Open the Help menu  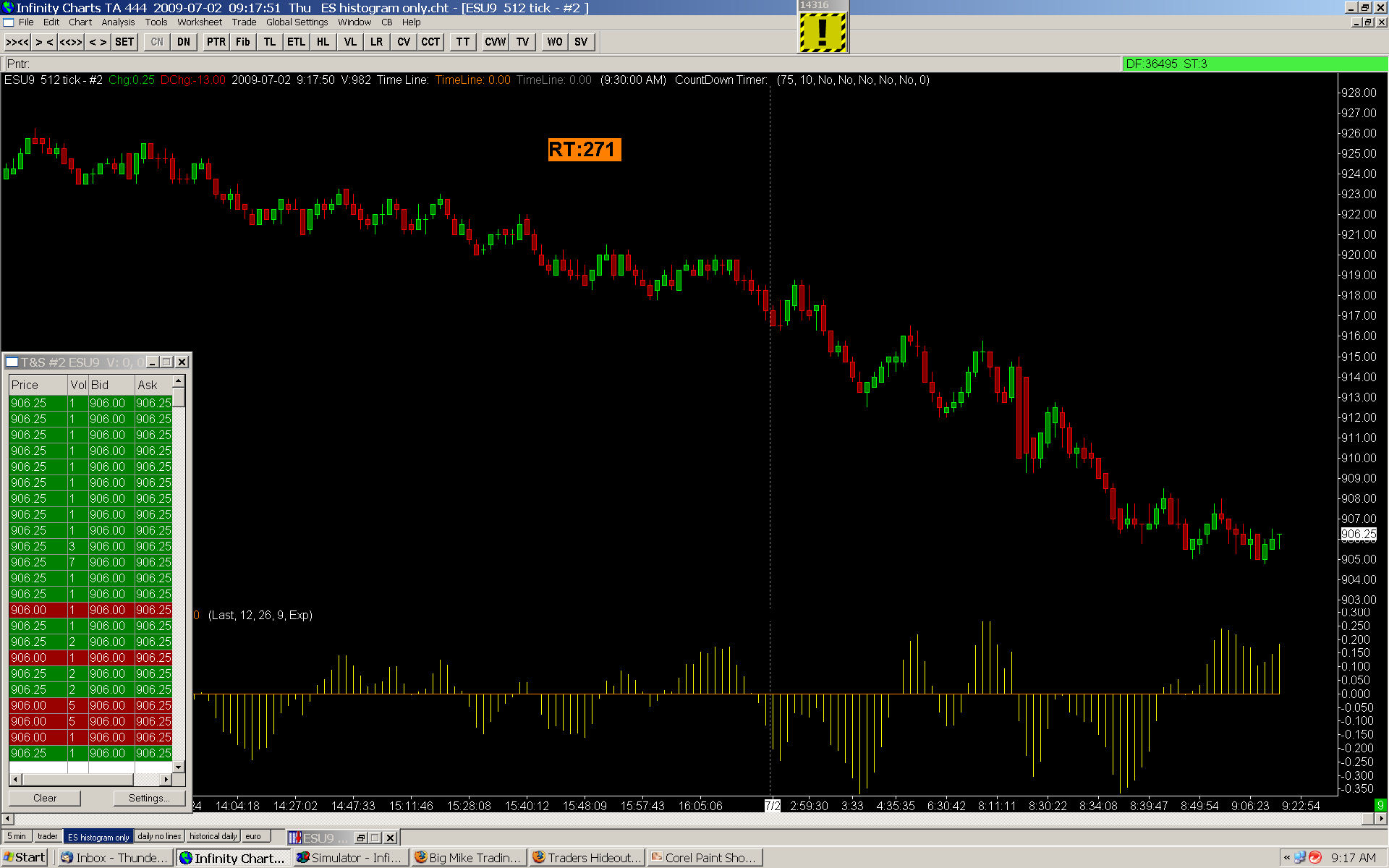[x=412, y=22]
